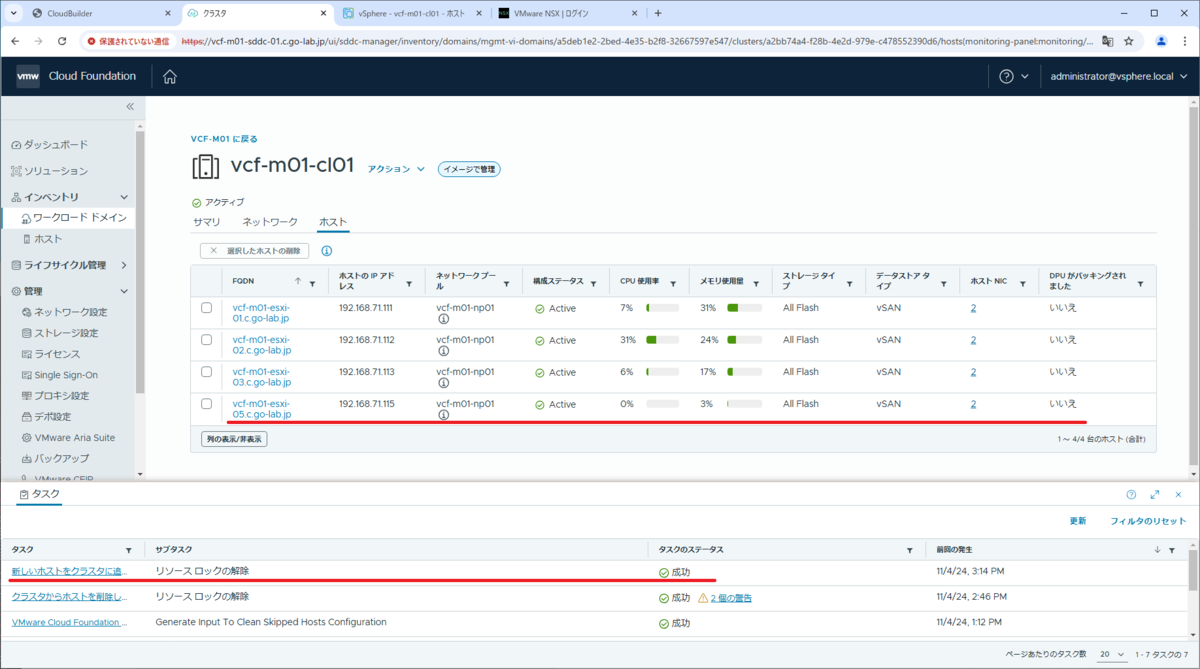Open ダッシュボード in sidebar
This screenshot has width=1200, height=669.
click(x=55, y=145)
